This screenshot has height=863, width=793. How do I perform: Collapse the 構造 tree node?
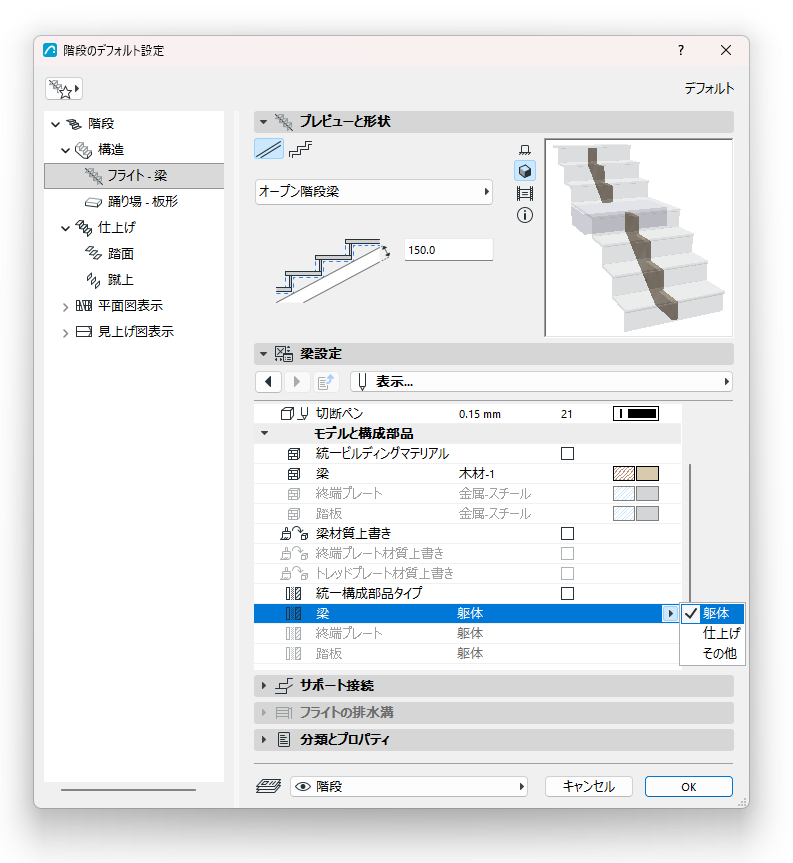coord(65,150)
